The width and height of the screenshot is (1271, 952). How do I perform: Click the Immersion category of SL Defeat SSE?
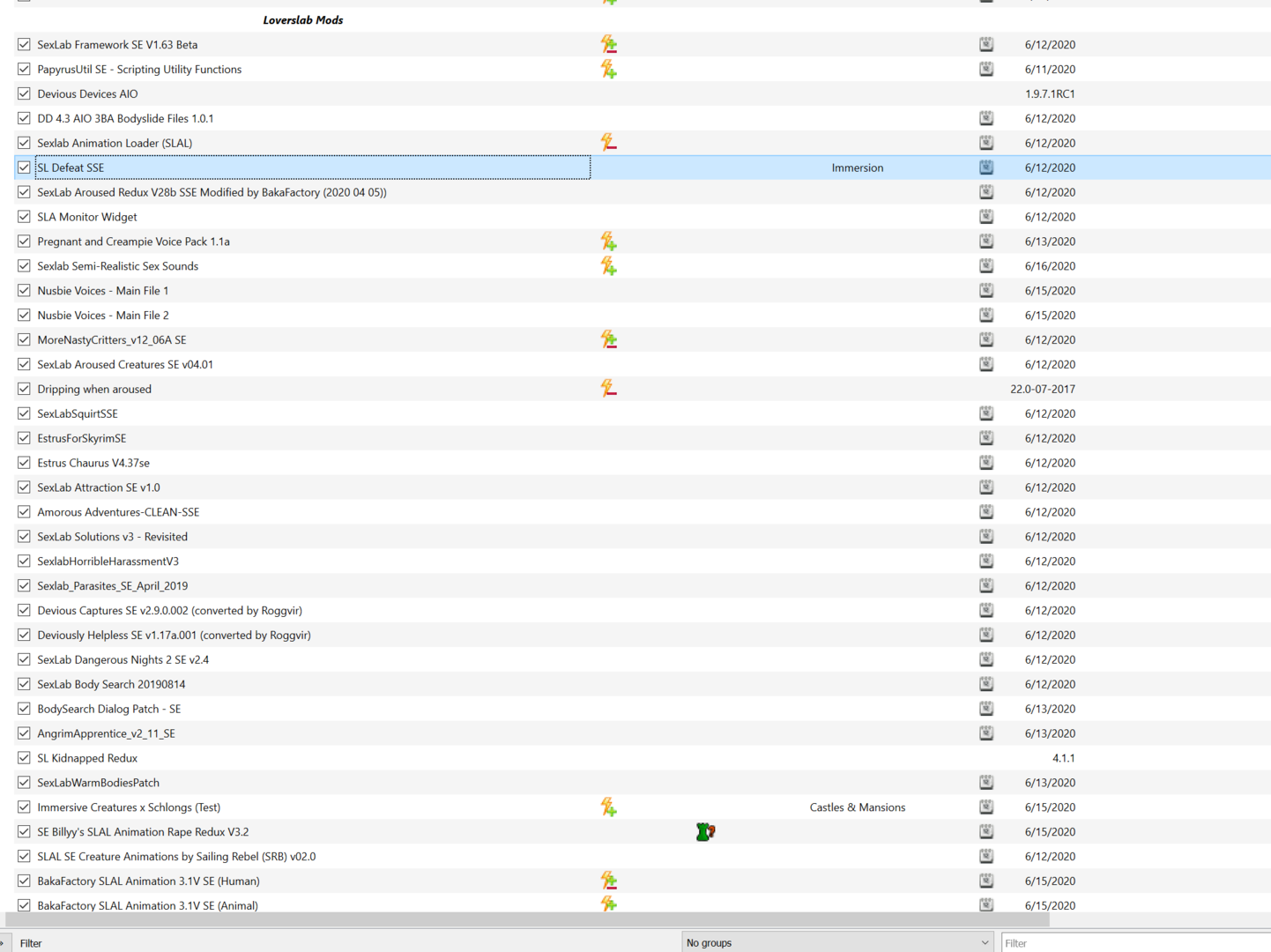(857, 167)
